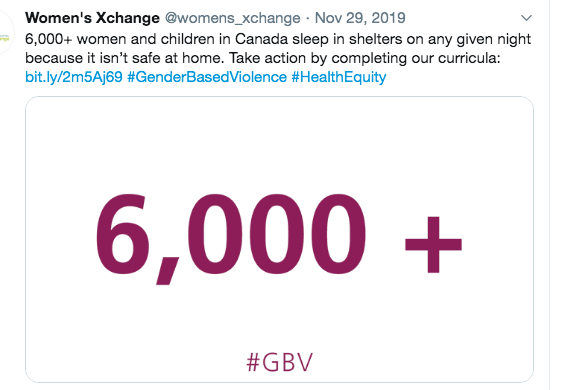This screenshot has height=390, width=574.
Task: Open the tweet options chevron menu
Action: tap(526, 18)
